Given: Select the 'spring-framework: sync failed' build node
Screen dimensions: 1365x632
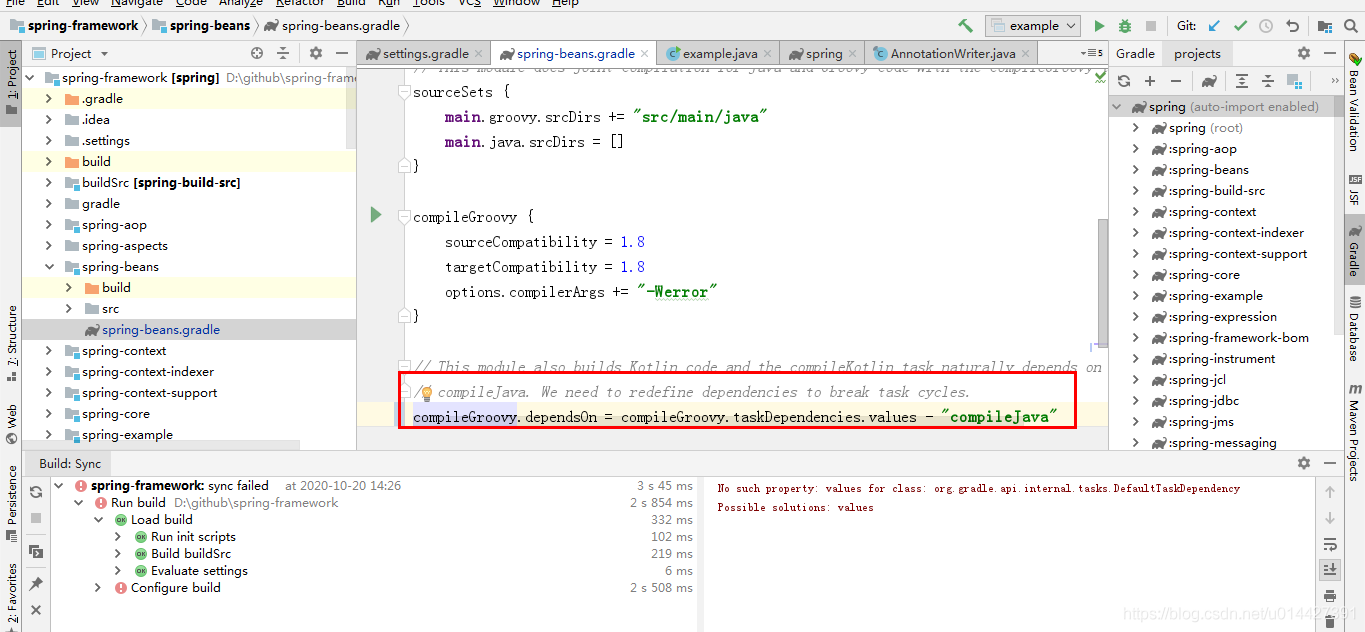Looking at the screenshot, I should 180,486.
